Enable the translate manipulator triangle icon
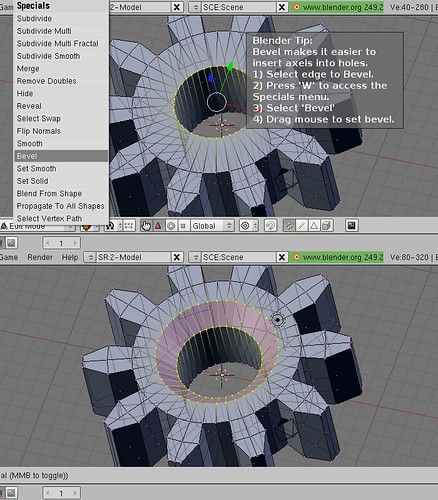 coord(158,226)
